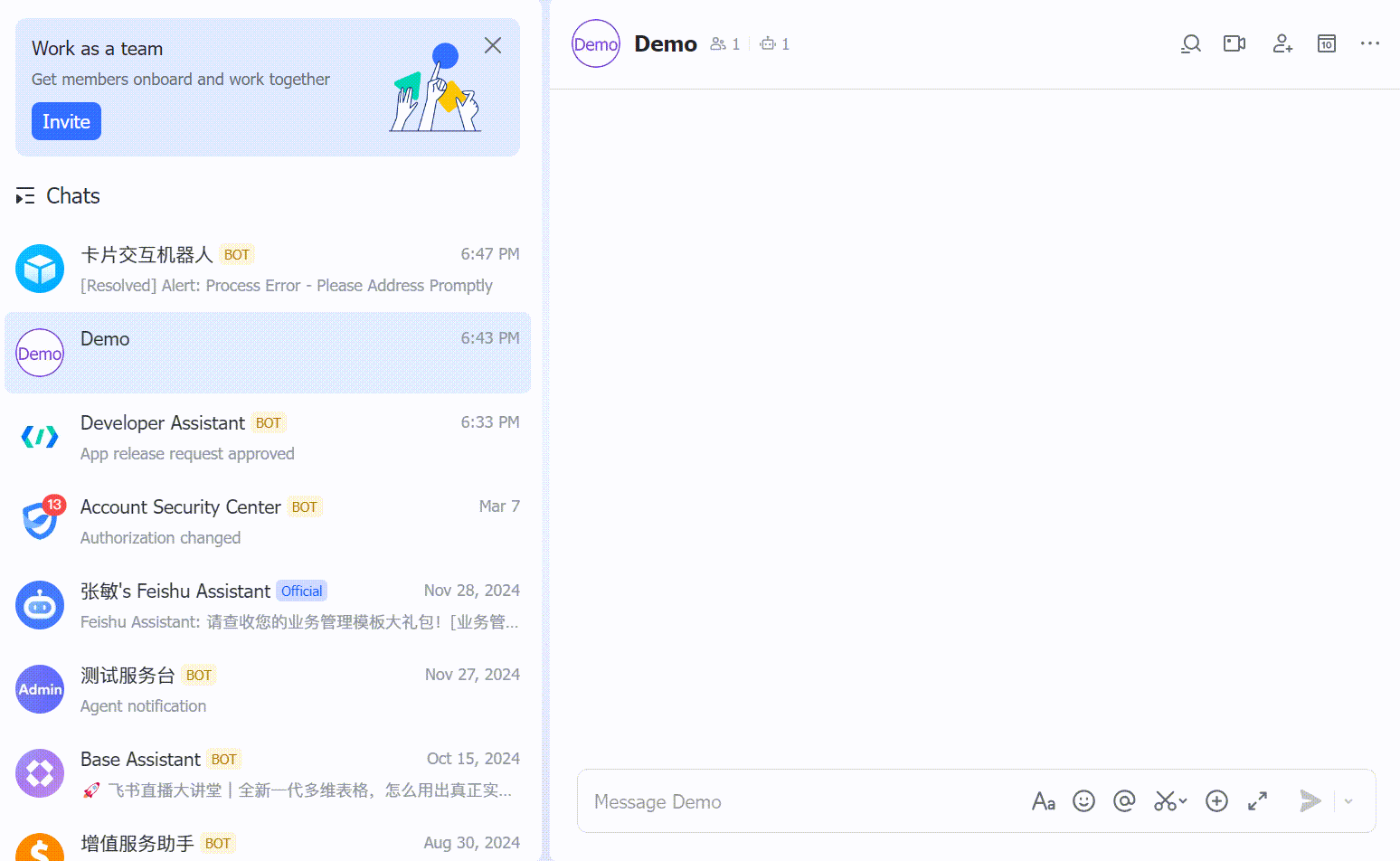Open text formatting options in message box

(1044, 801)
